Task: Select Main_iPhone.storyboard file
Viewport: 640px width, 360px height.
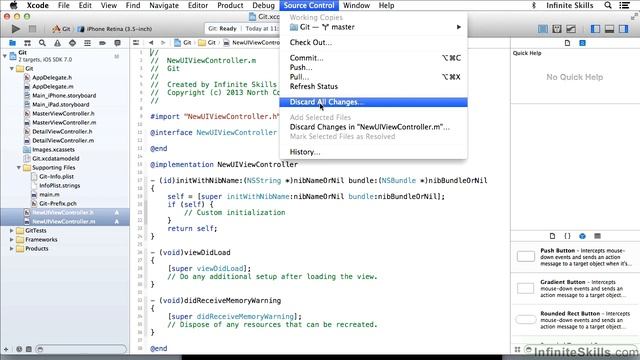Action: (x=64, y=96)
